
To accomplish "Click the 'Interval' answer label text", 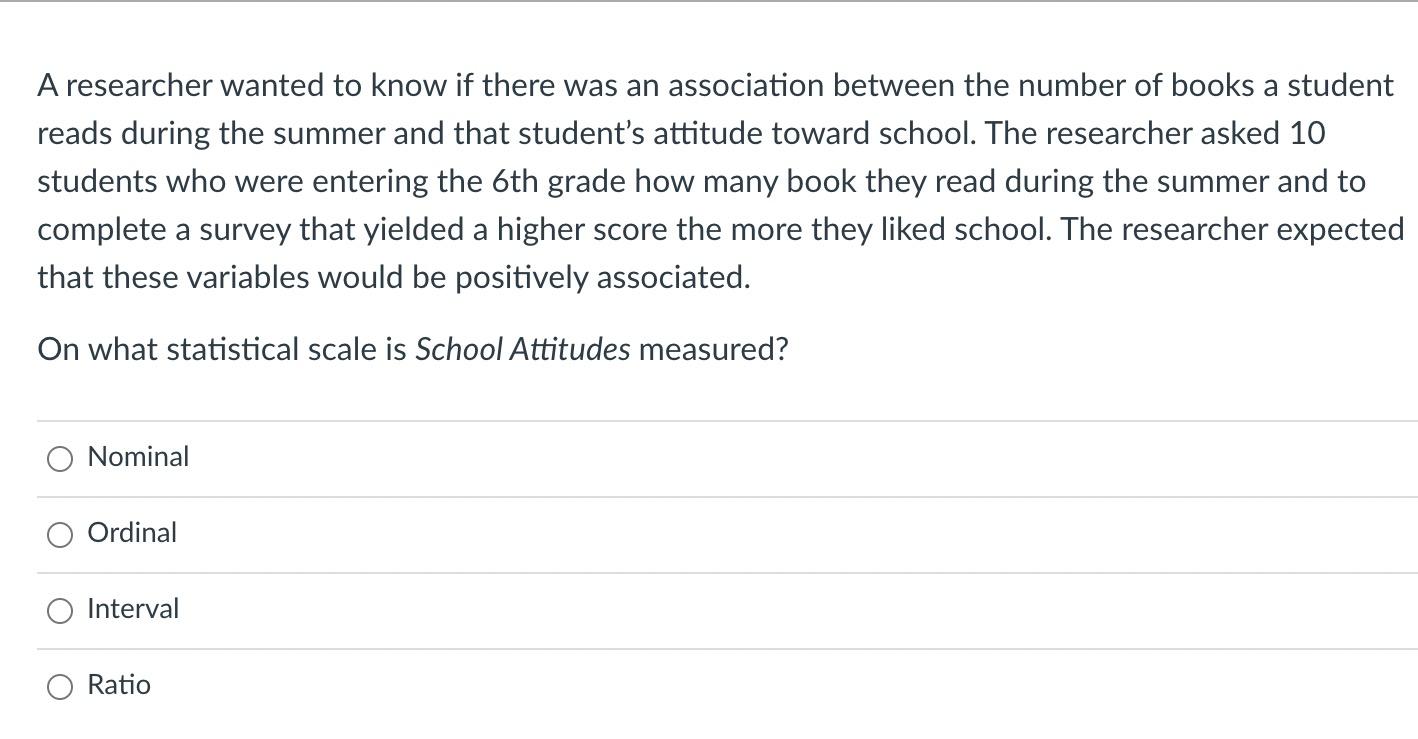I will pos(133,609).
